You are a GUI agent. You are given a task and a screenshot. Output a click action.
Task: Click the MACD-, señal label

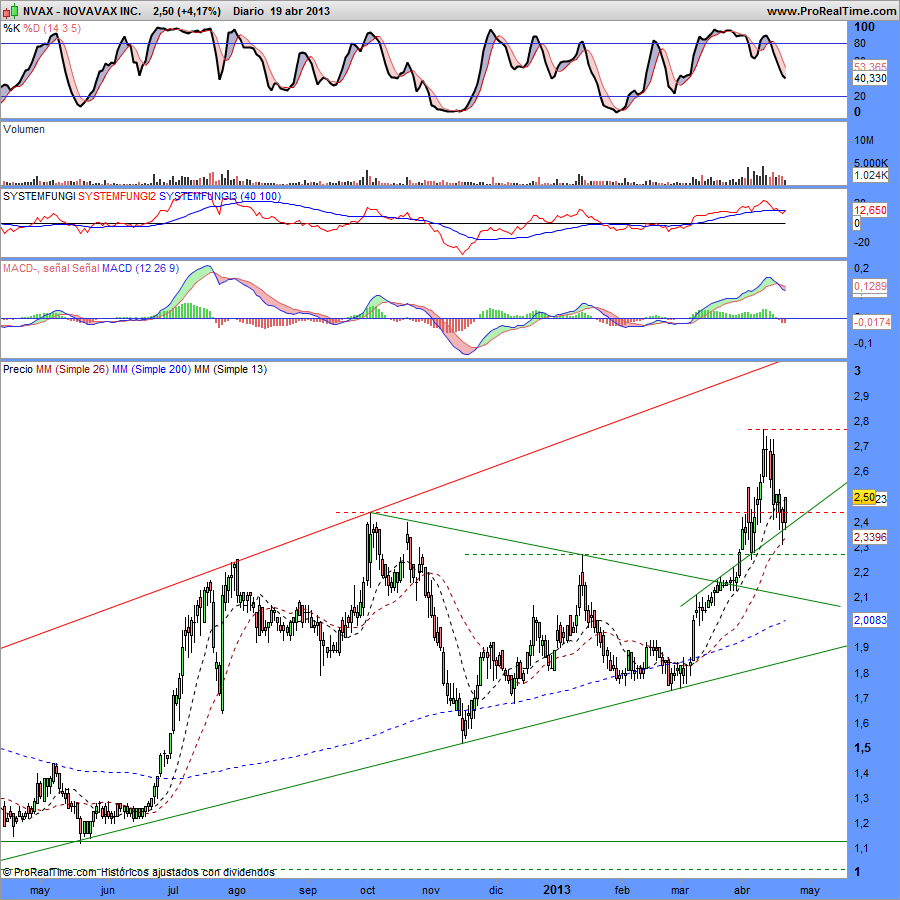coord(36,268)
